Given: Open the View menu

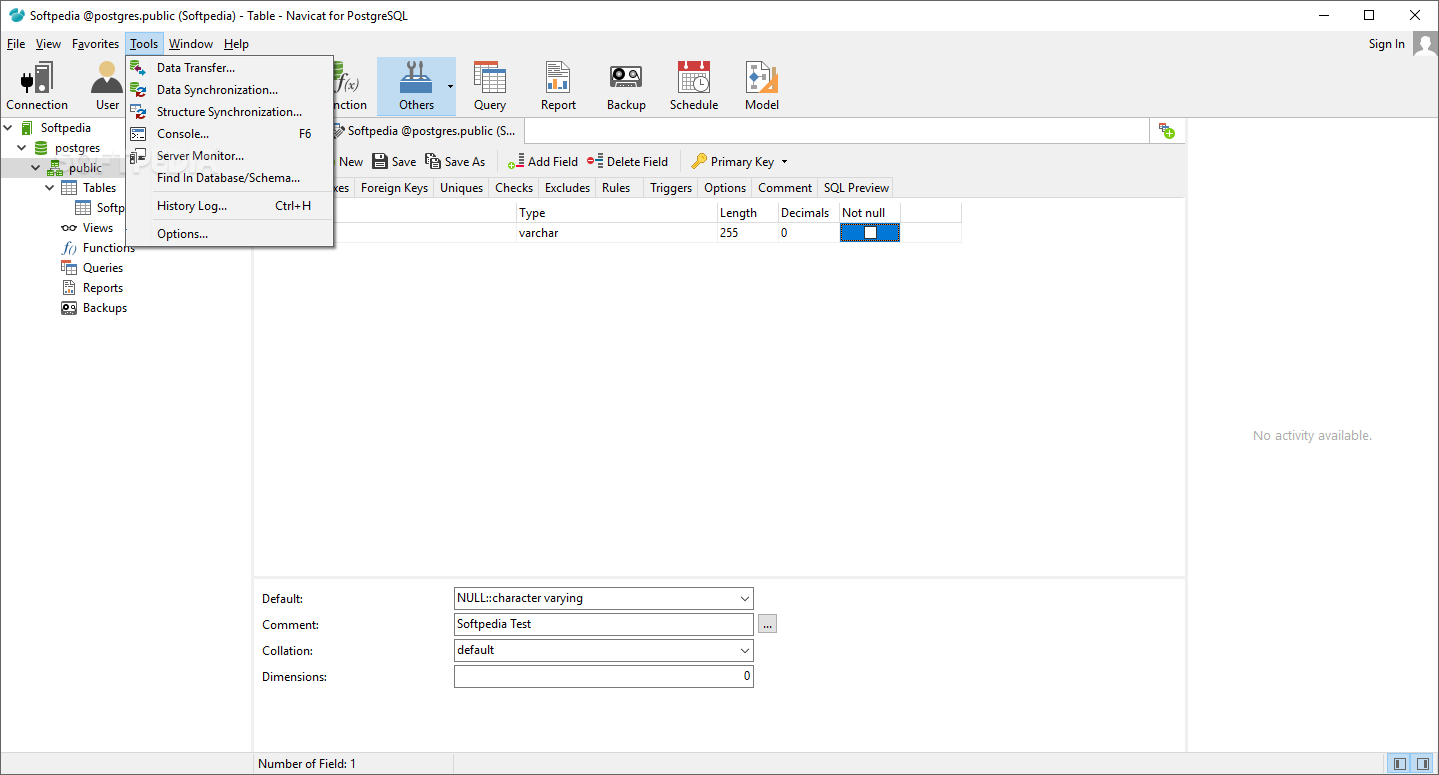Looking at the screenshot, I should point(48,44).
